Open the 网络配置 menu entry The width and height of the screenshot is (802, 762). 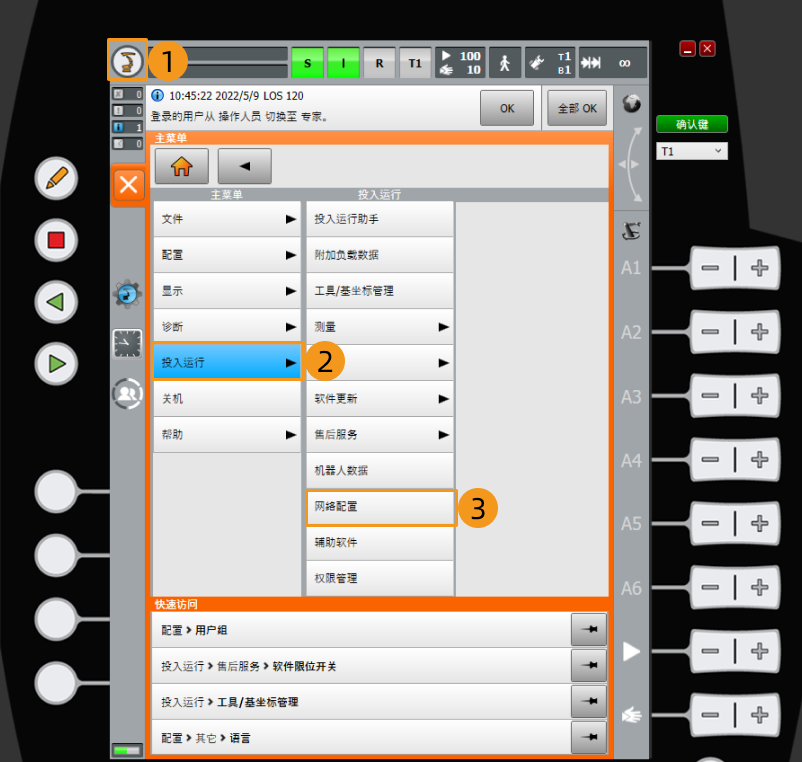point(378,508)
